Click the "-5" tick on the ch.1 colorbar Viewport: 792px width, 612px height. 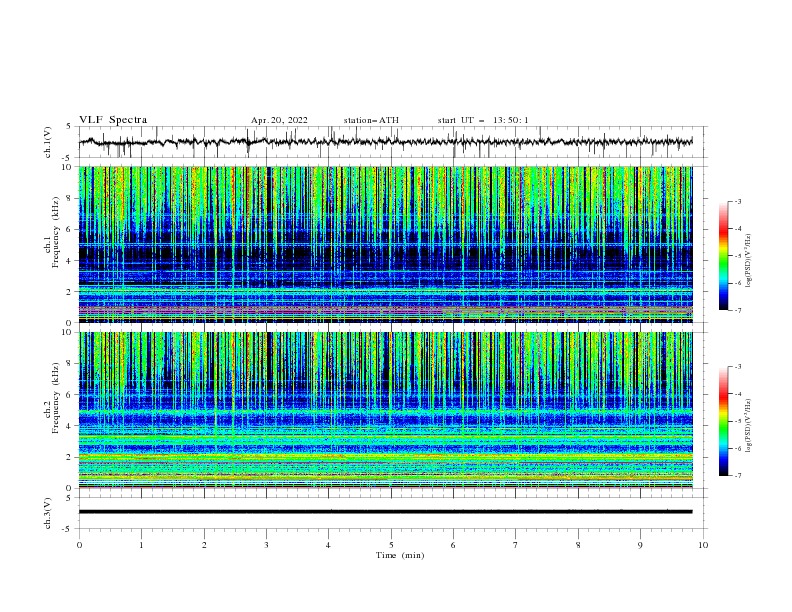click(737, 256)
